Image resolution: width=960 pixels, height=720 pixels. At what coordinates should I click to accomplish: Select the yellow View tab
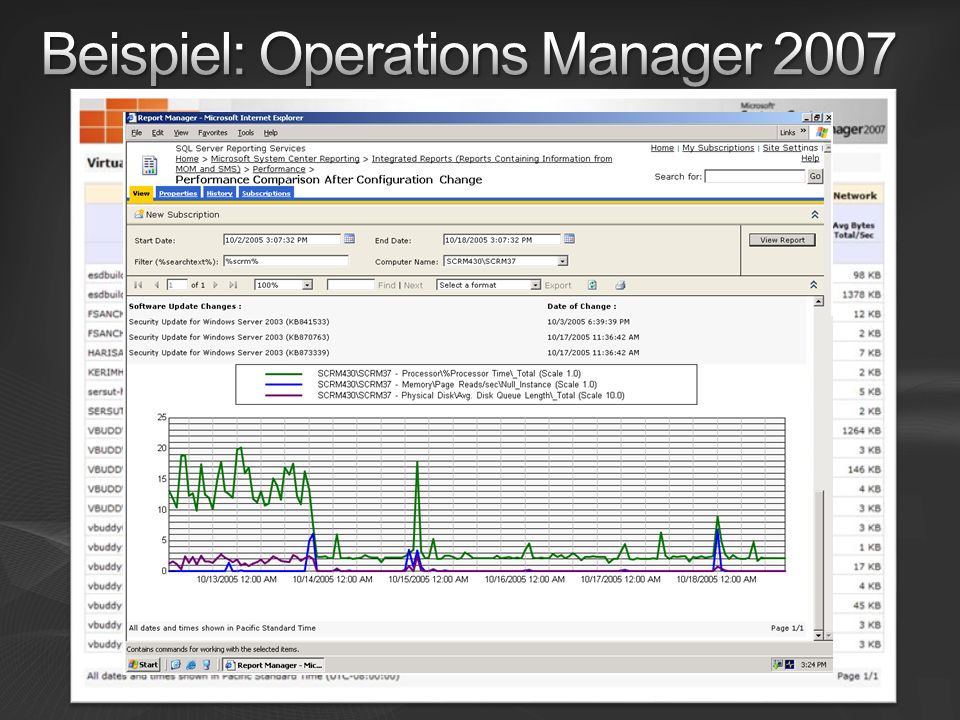141,193
